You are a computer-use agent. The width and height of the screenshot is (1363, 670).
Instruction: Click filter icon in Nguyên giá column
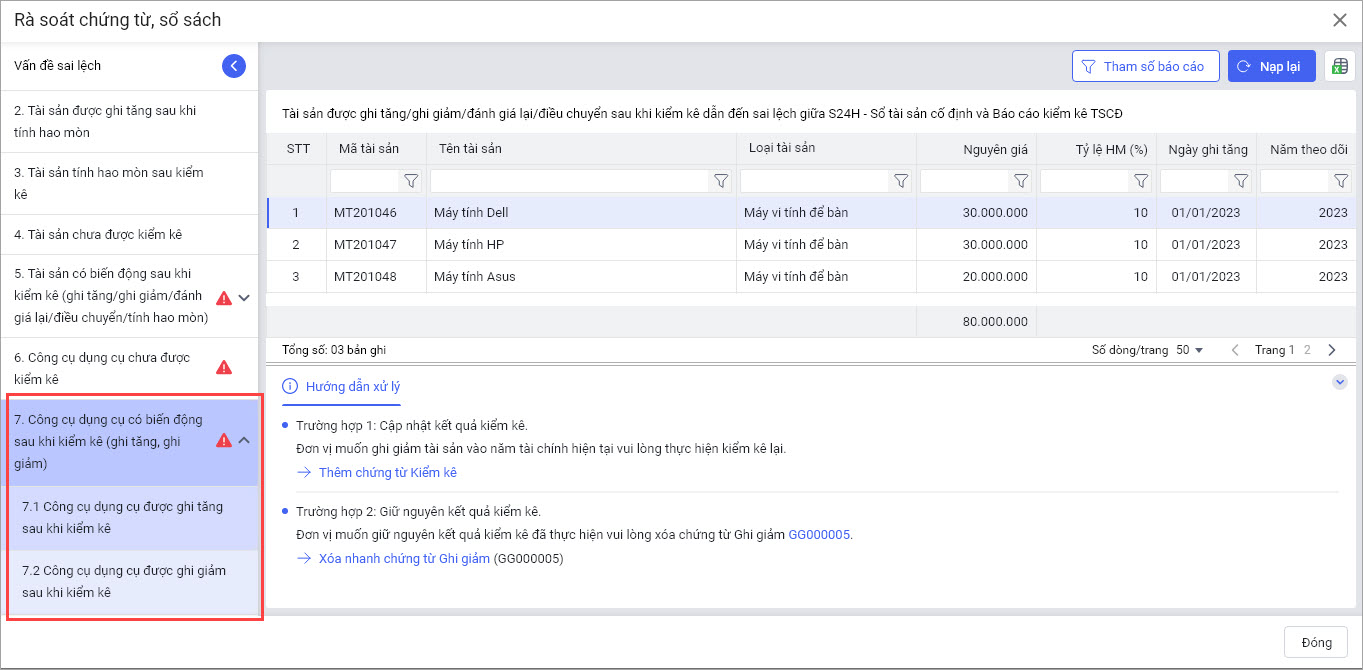coord(1020,181)
